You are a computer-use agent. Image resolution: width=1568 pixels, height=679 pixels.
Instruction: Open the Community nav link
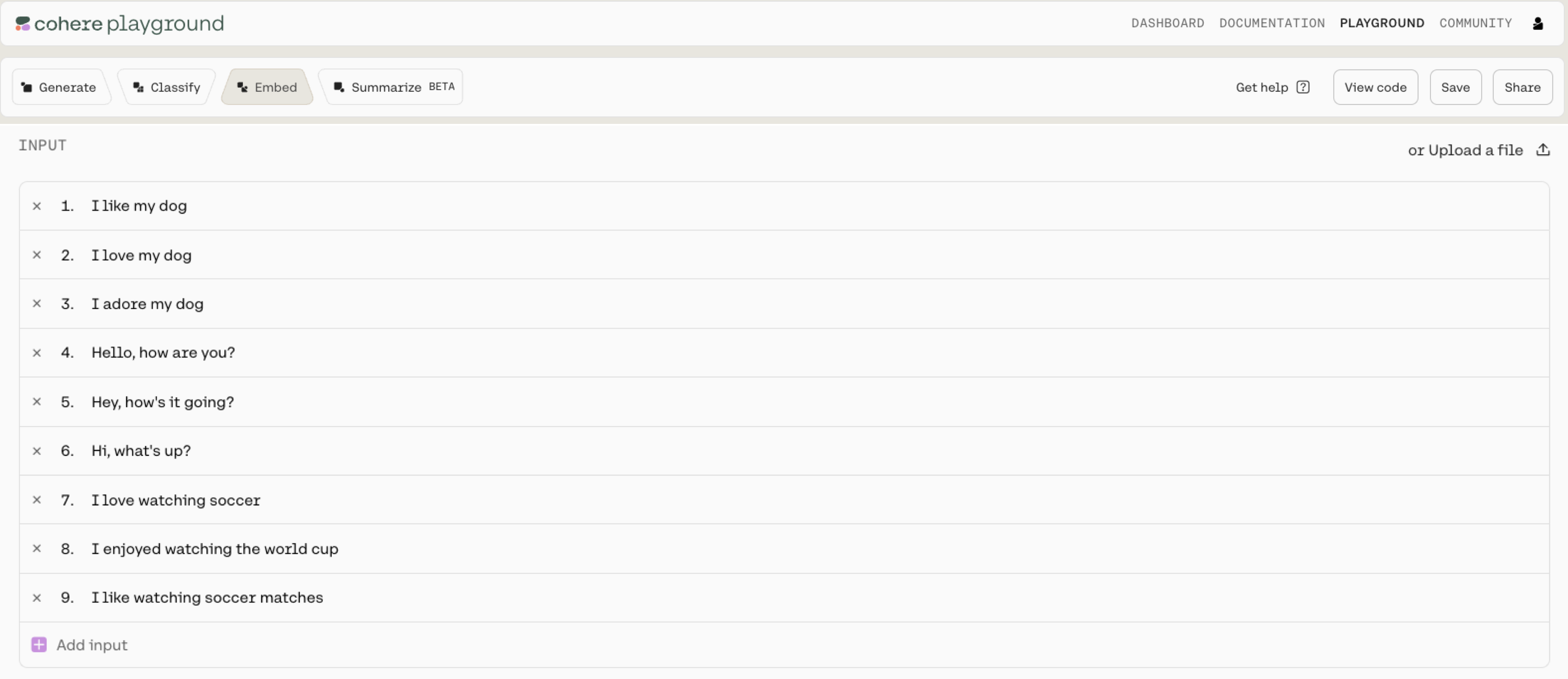[1475, 23]
